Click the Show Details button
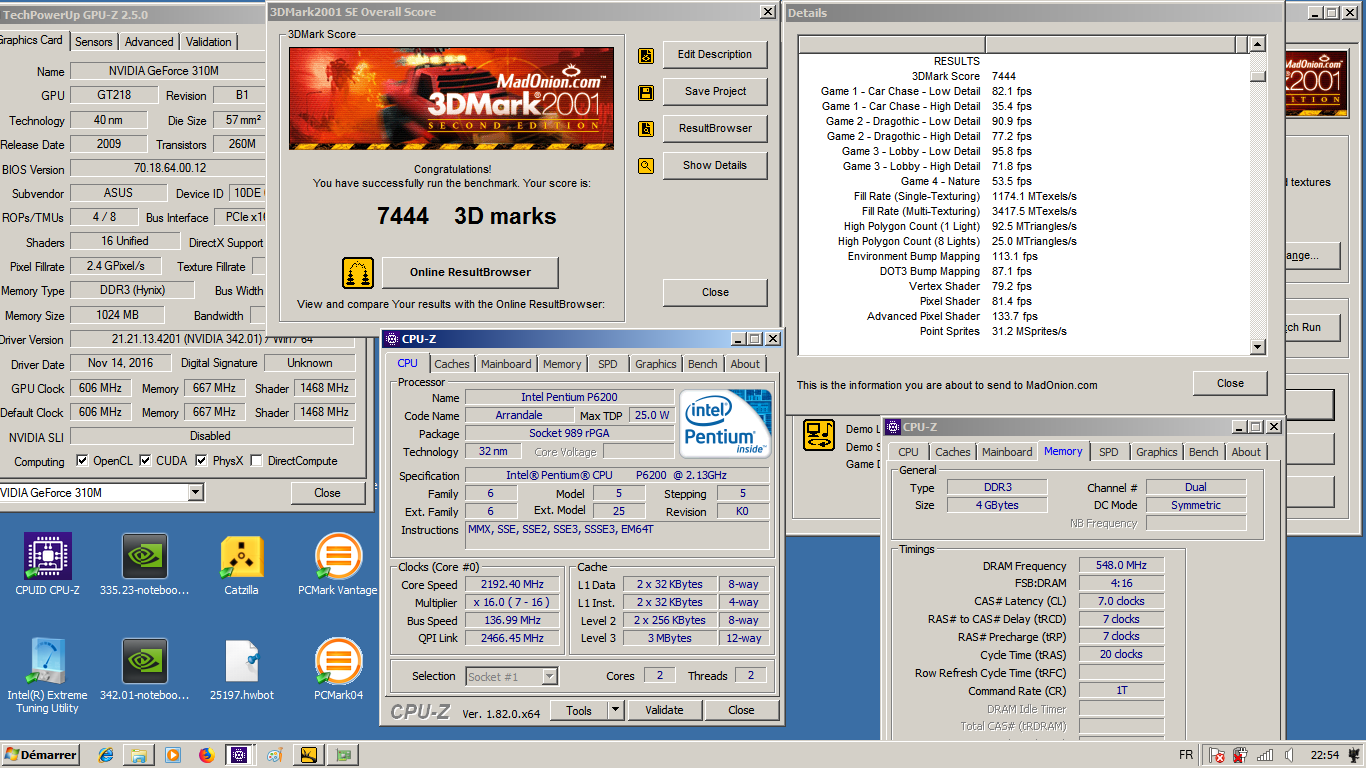The width and height of the screenshot is (1366, 768). pyautogui.click(x=715, y=166)
